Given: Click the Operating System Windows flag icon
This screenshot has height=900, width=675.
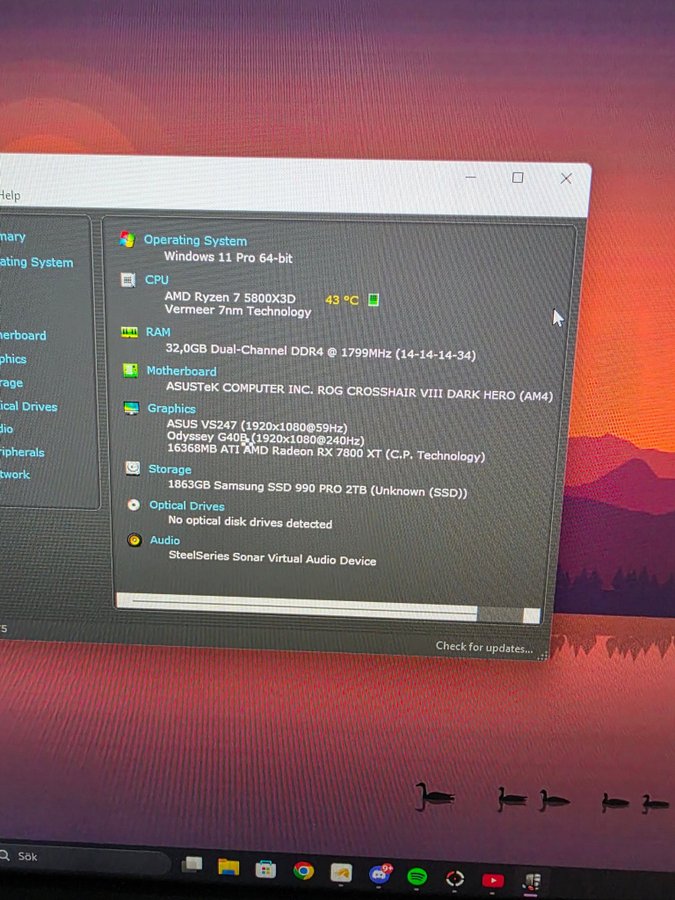Looking at the screenshot, I should click(127, 238).
